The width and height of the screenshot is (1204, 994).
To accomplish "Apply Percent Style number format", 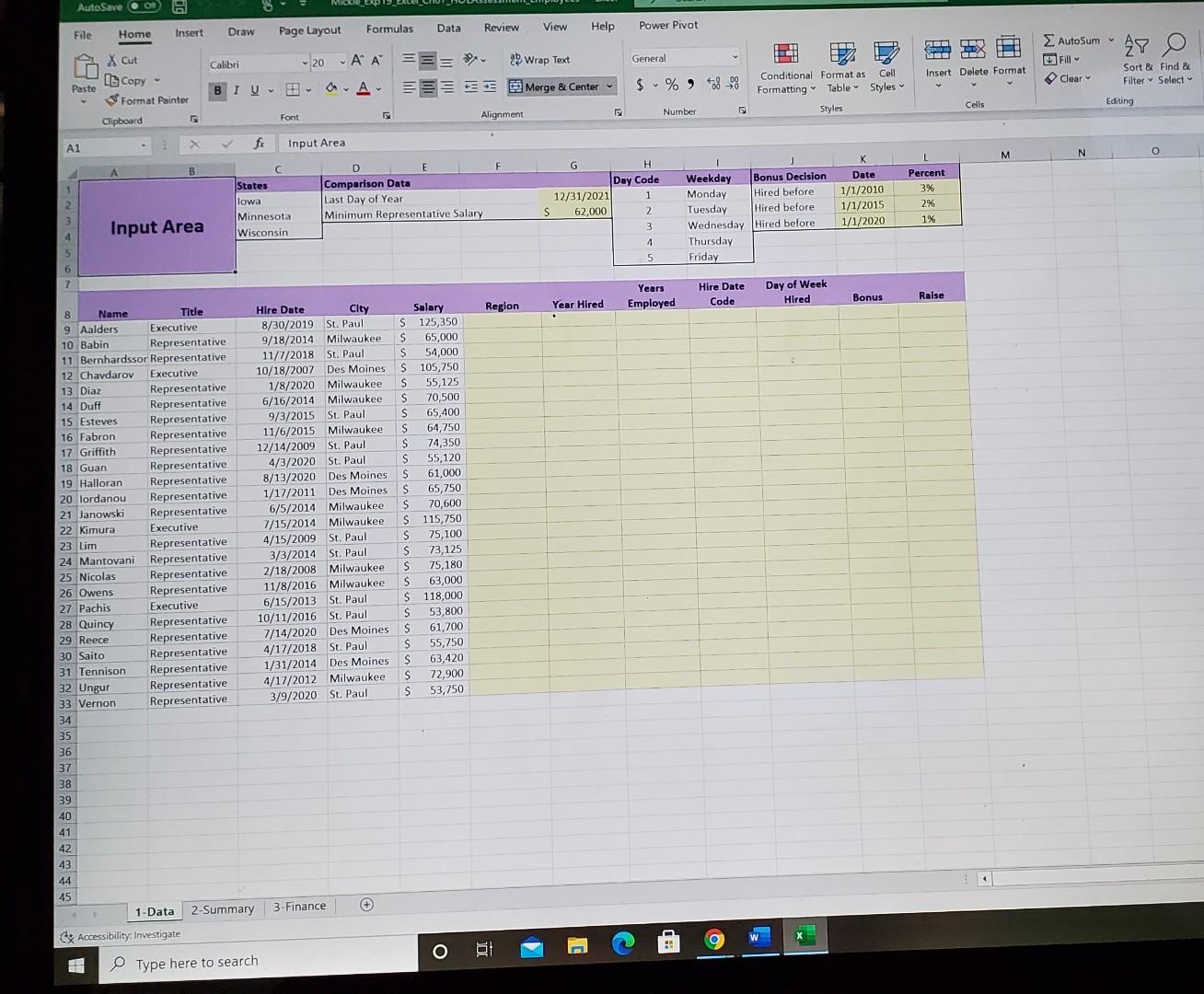I will [671, 83].
